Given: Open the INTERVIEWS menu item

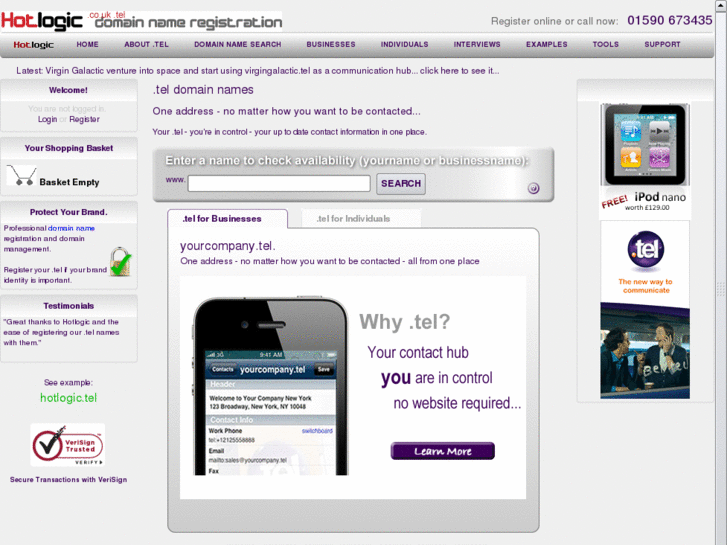Looking at the screenshot, I should click(477, 45).
